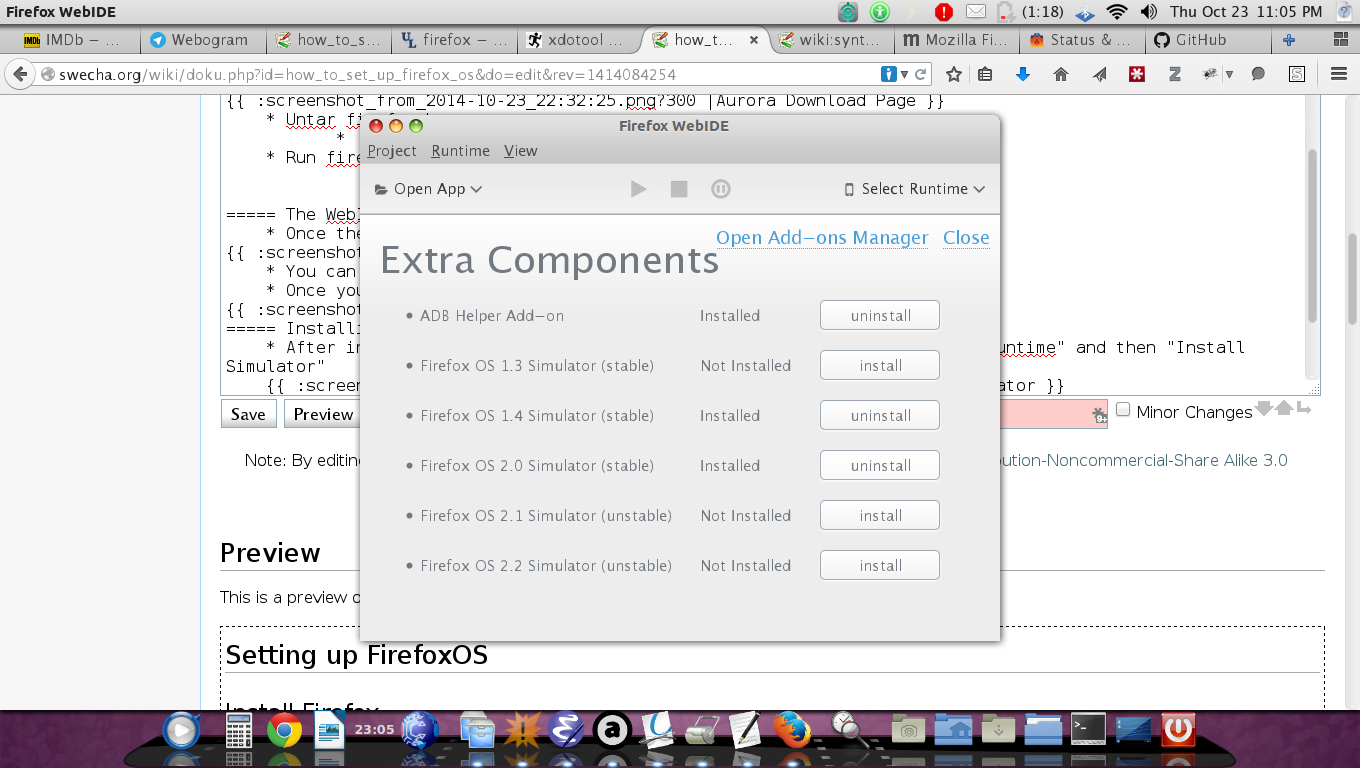Launch Google Chrome from the dock
This screenshot has height=768, width=1360.
point(284,732)
